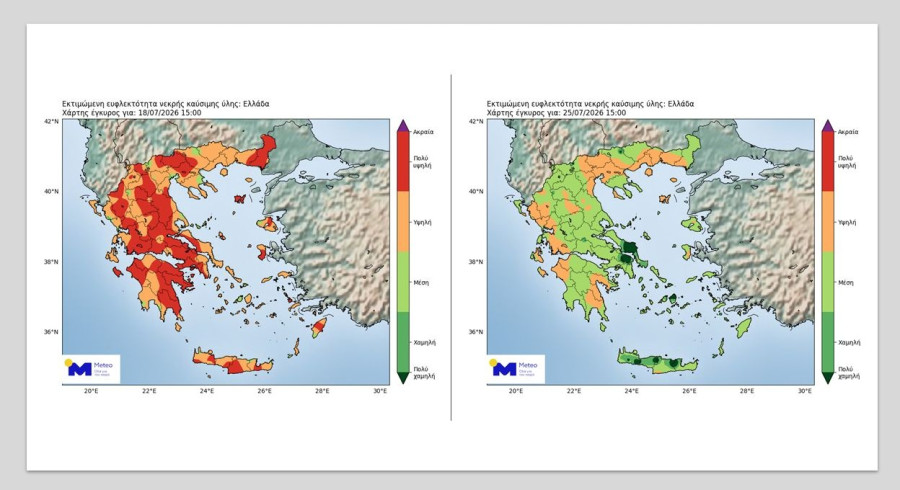Click the Meteo logo on the right map
The height and width of the screenshot is (490, 900).
(516, 368)
